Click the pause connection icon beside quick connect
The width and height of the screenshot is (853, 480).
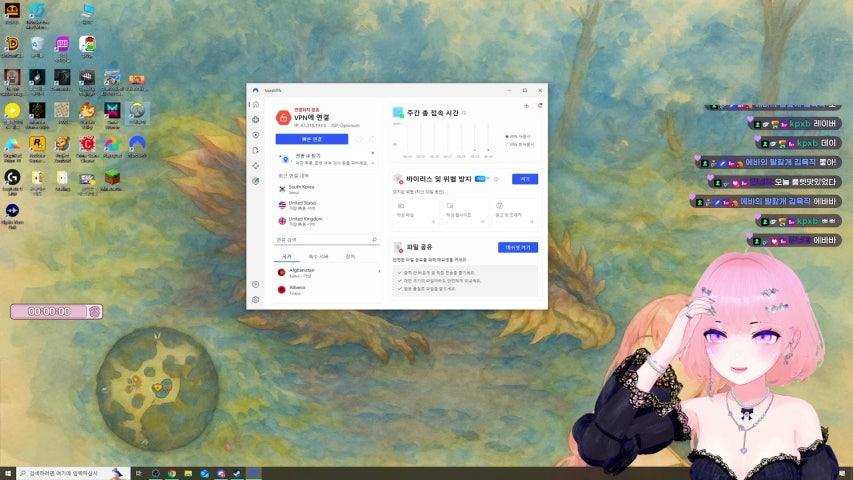pyautogui.click(x=359, y=139)
